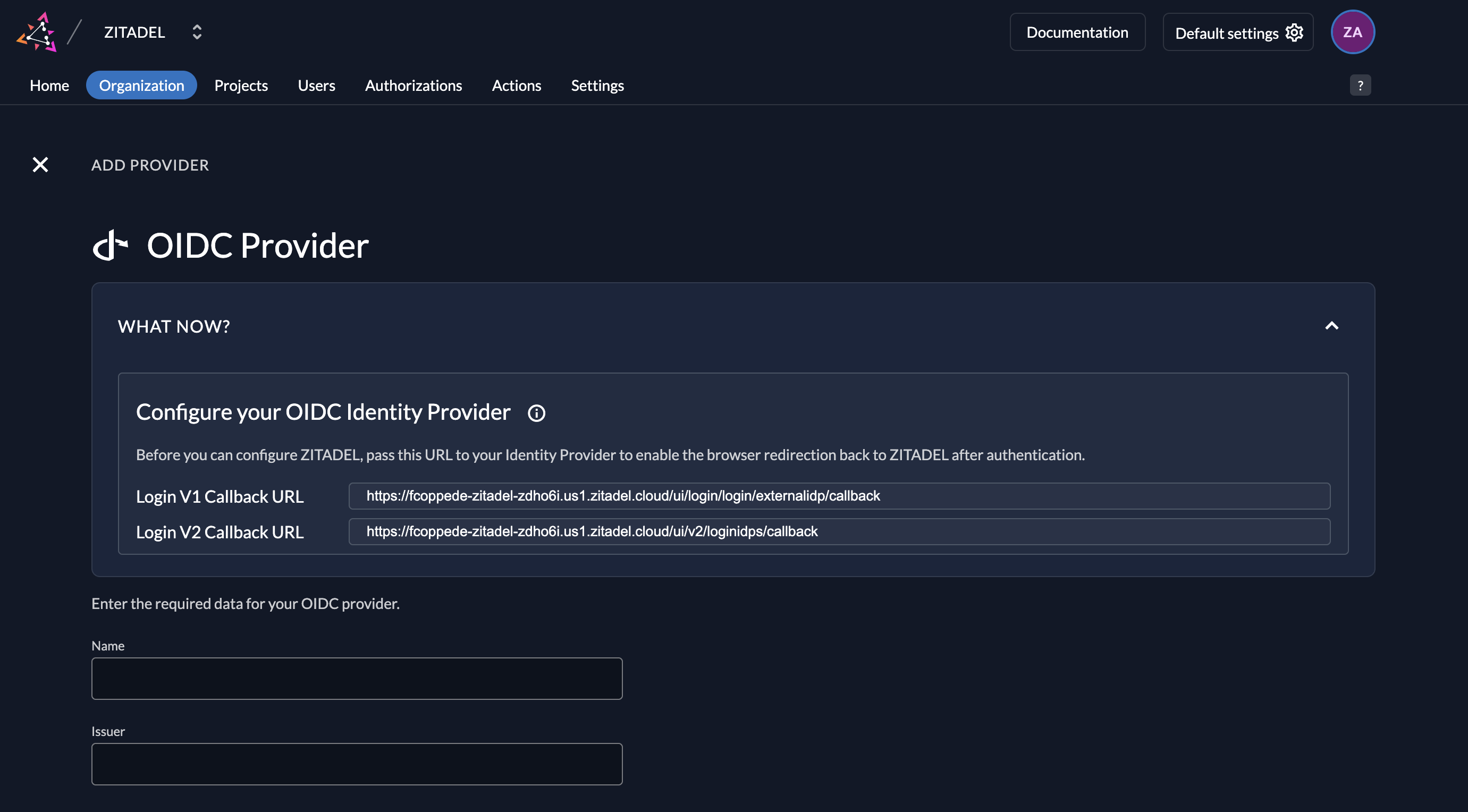The image size is (1468, 812).
Task: View the info tooltip beside Configure your OIDC Identity Provider
Action: point(536,412)
